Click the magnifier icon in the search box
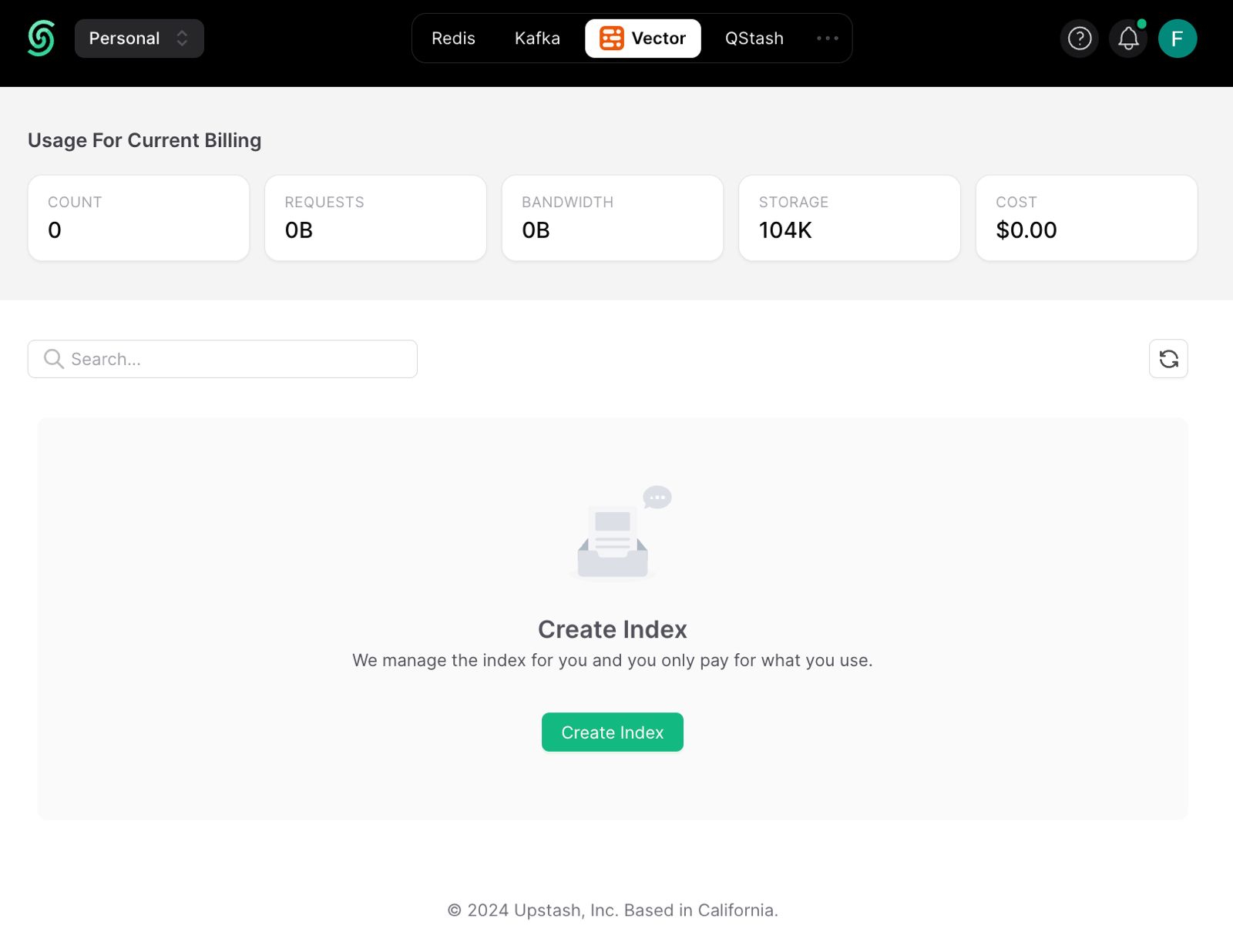 pos(53,359)
